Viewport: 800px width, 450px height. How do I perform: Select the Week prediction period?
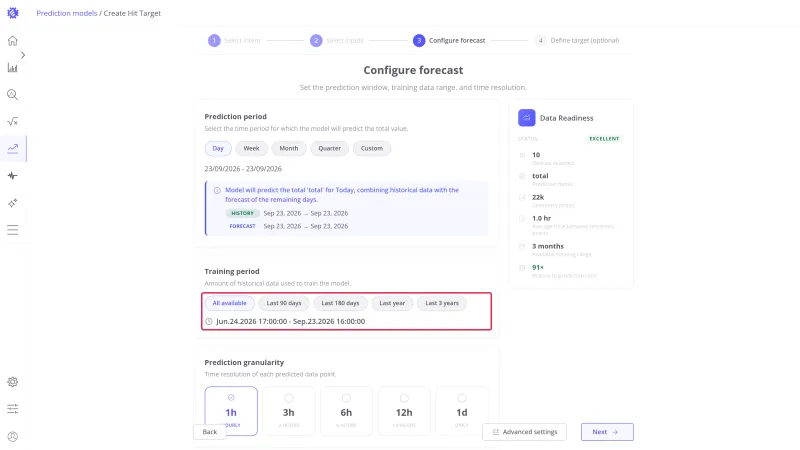click(x=251, y=148)
